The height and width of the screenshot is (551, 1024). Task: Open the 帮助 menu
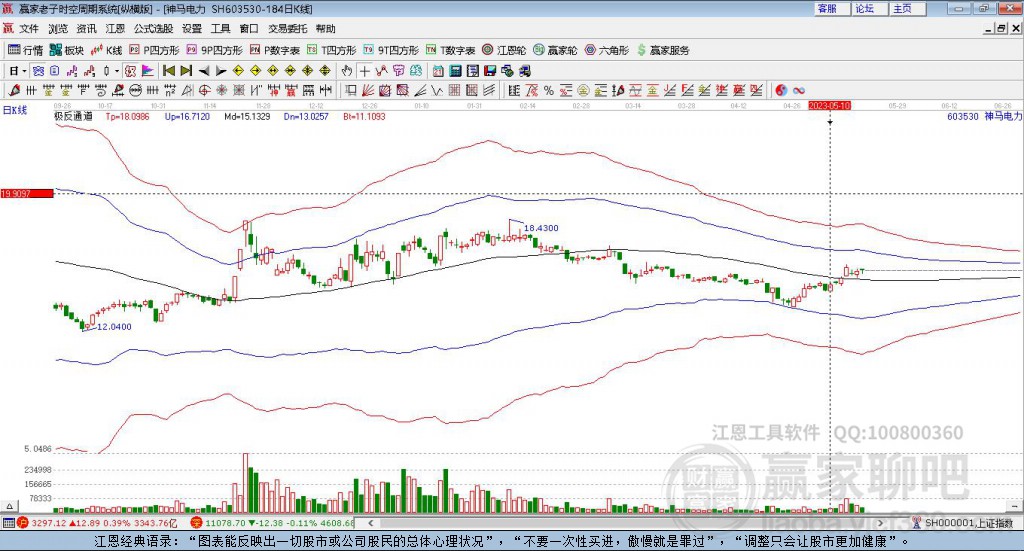click(325, 29)
